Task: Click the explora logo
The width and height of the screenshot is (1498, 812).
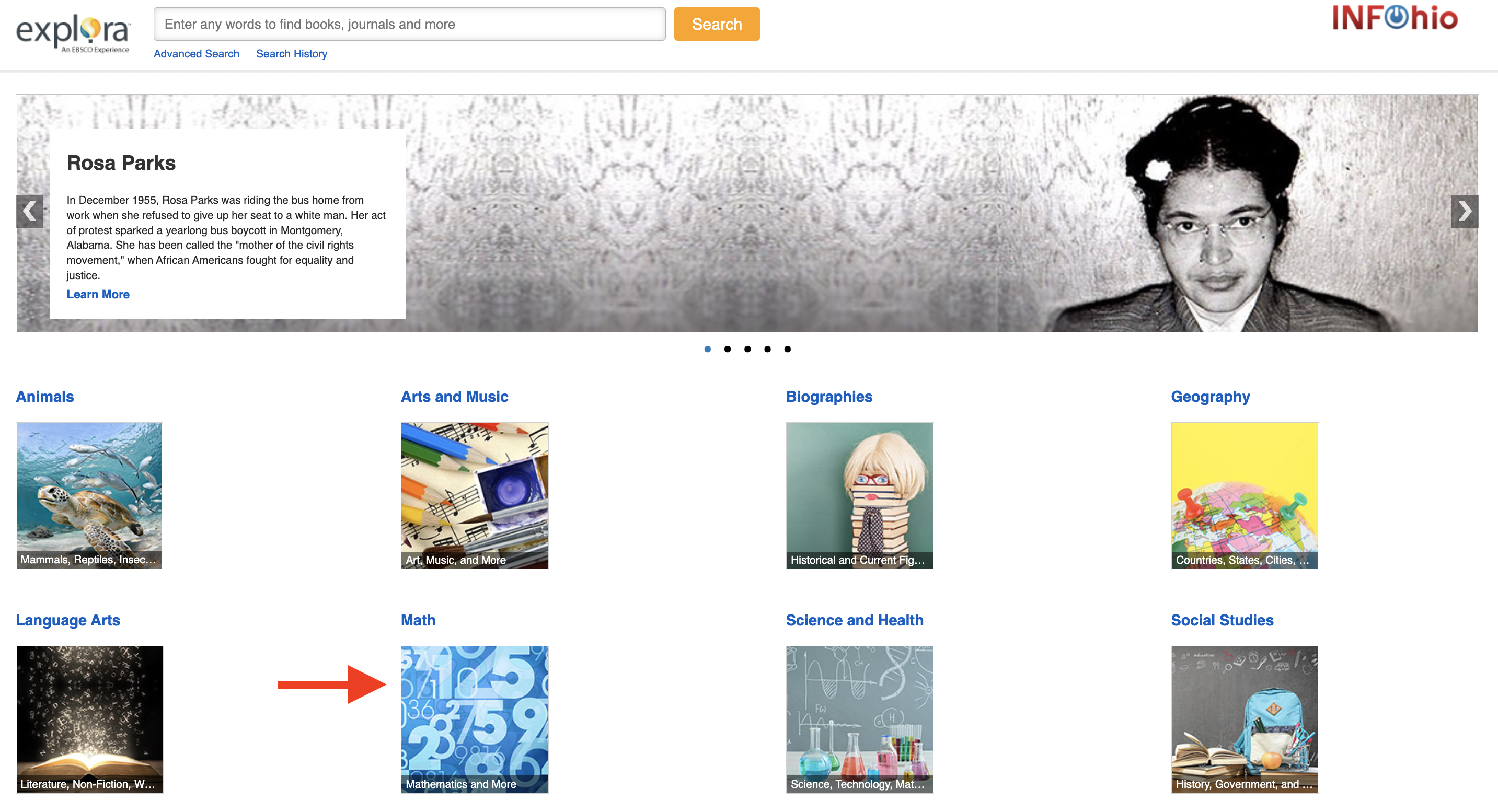Action: click(x=73, y=33)
